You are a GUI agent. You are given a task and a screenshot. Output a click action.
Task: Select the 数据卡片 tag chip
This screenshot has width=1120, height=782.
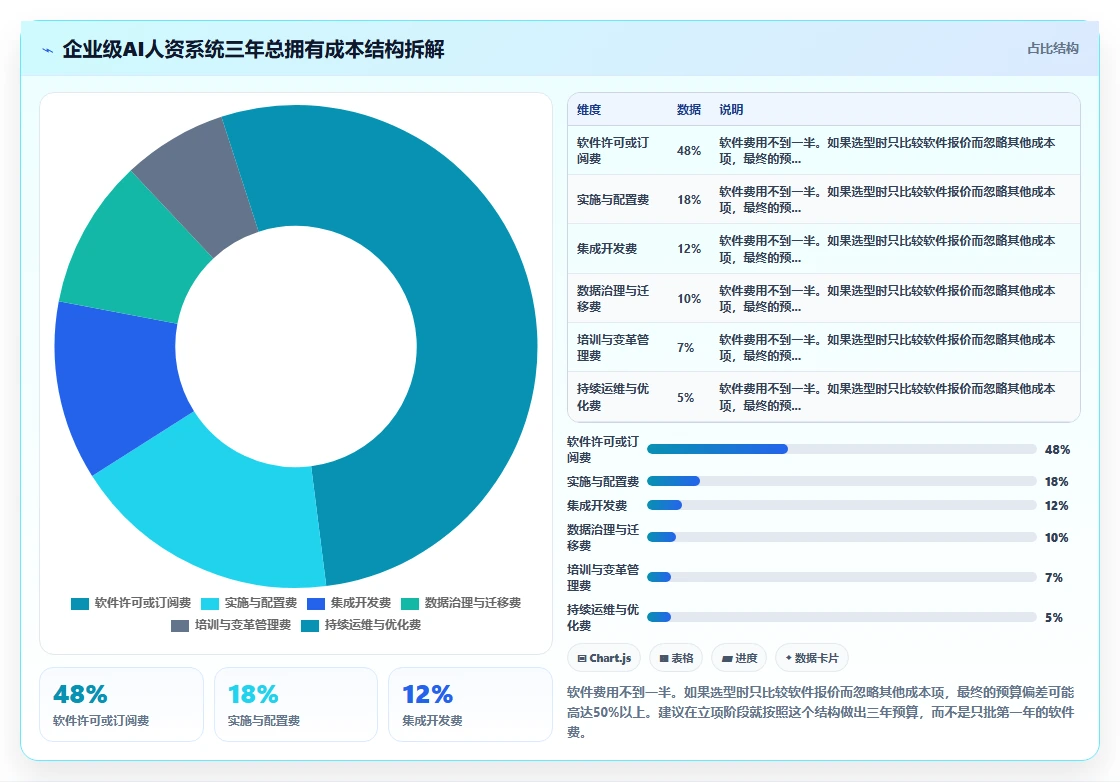pos(811,658)
